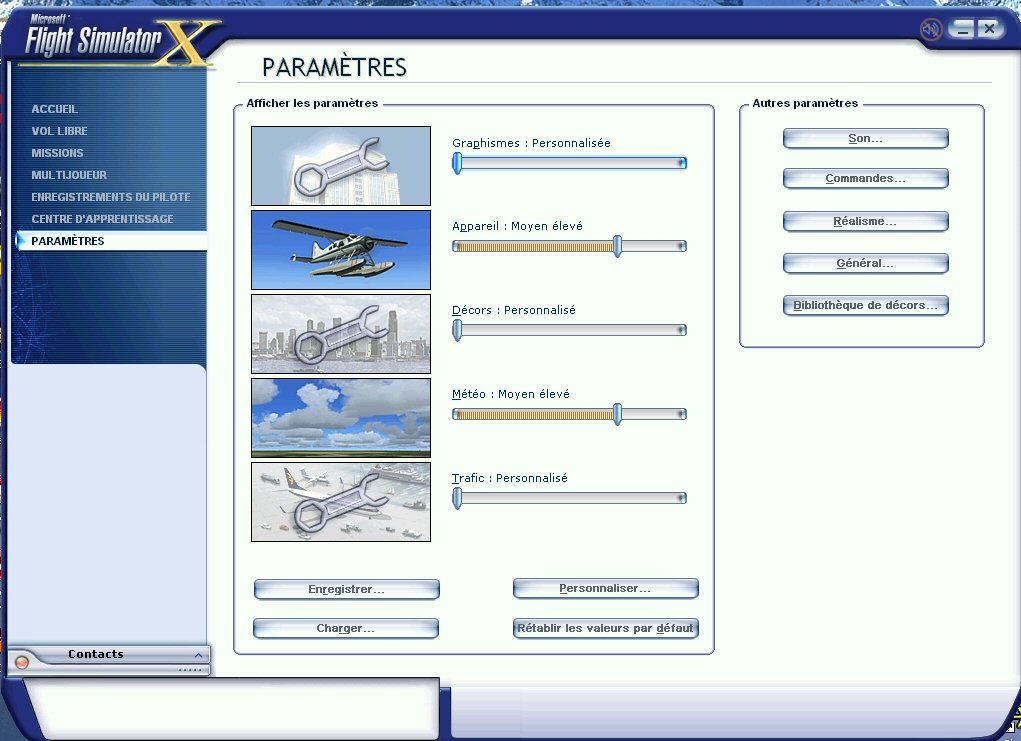
Task: Open the Commandes settings button
Action: [865, 178]
